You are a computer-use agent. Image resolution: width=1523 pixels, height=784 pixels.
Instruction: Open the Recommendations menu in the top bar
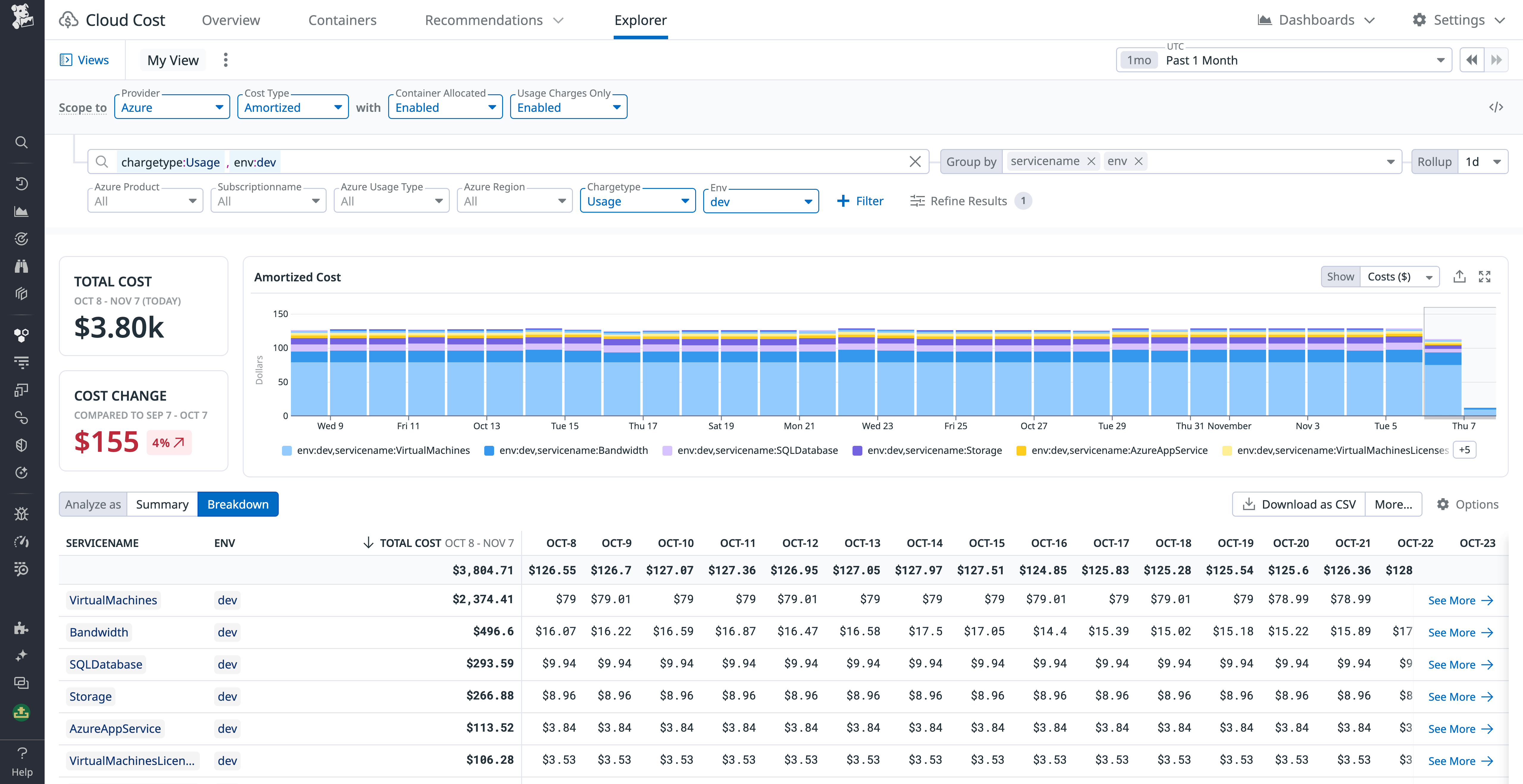(485, 20)
